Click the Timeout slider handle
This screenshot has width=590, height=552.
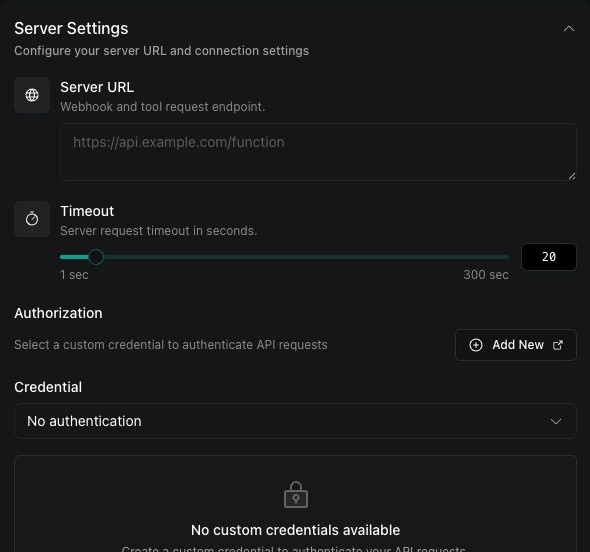point(96,257)
